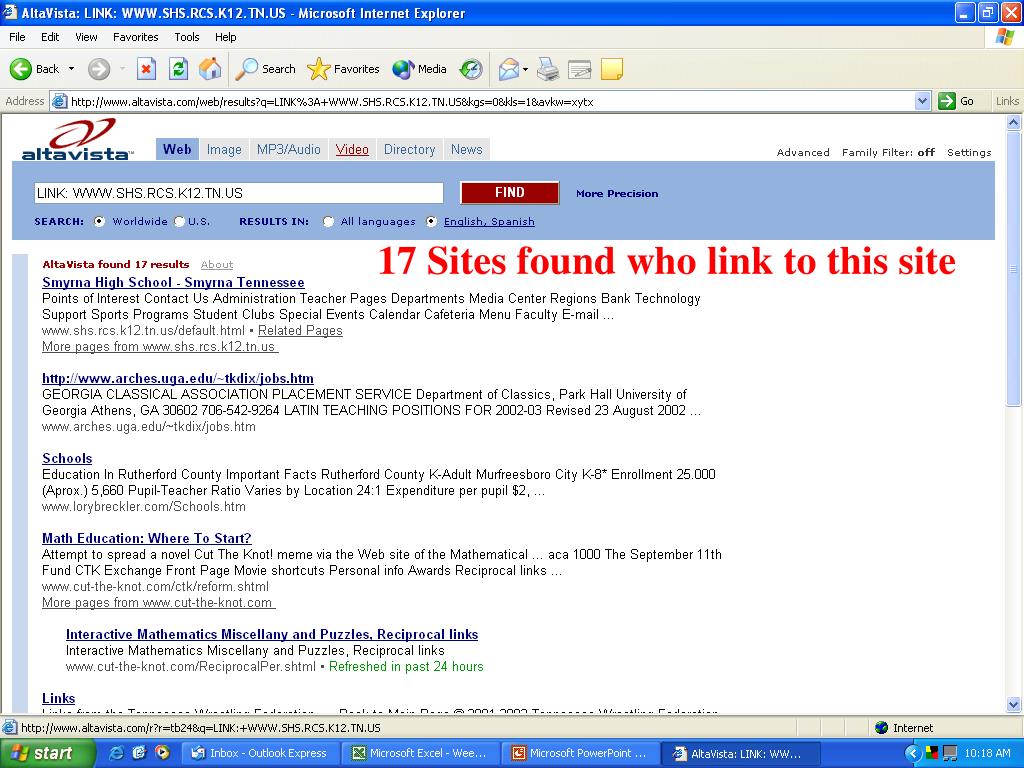Open the Favorites menu
The height and width of the screenshot is (768, 1024).
pyautogui.click(x=135, y=37)
